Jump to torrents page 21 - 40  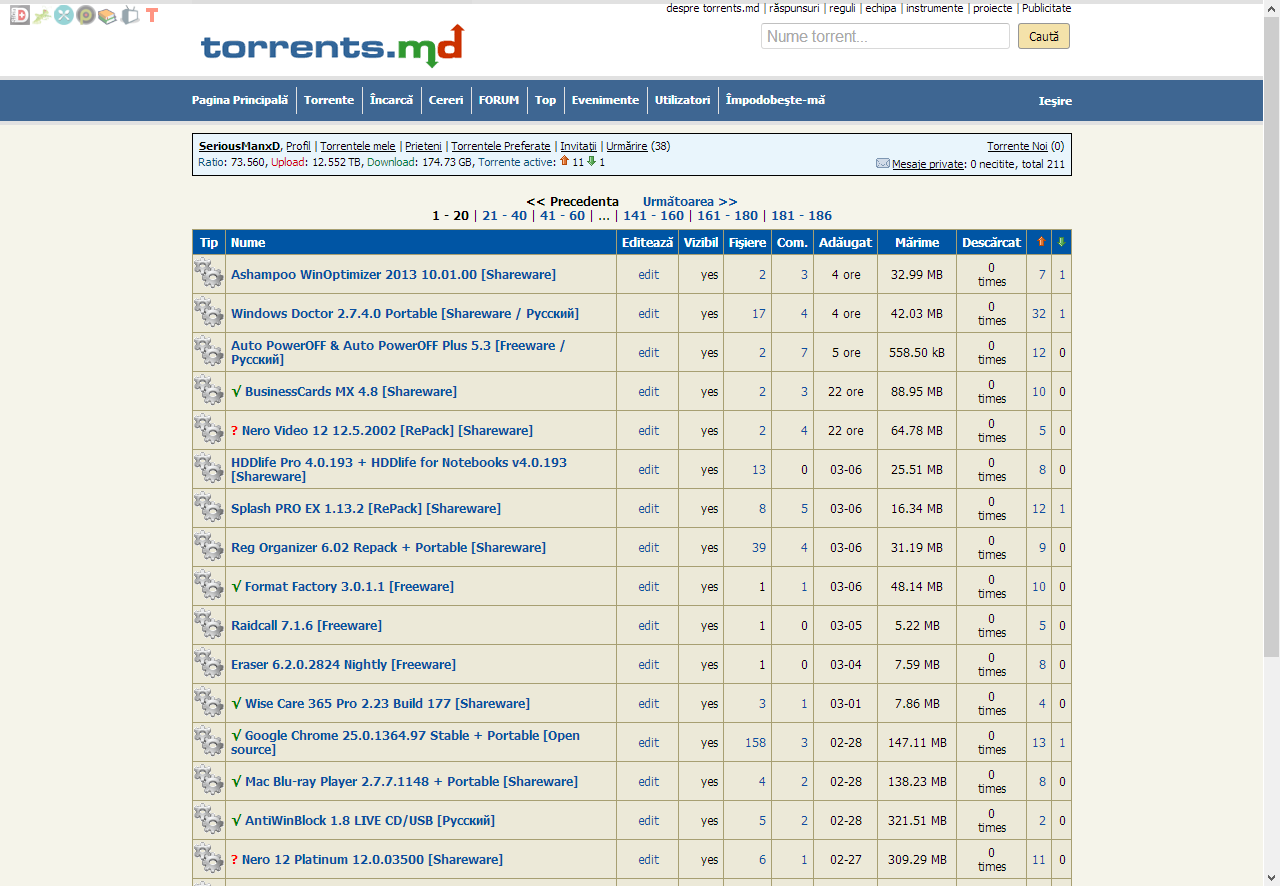[505, 215]
